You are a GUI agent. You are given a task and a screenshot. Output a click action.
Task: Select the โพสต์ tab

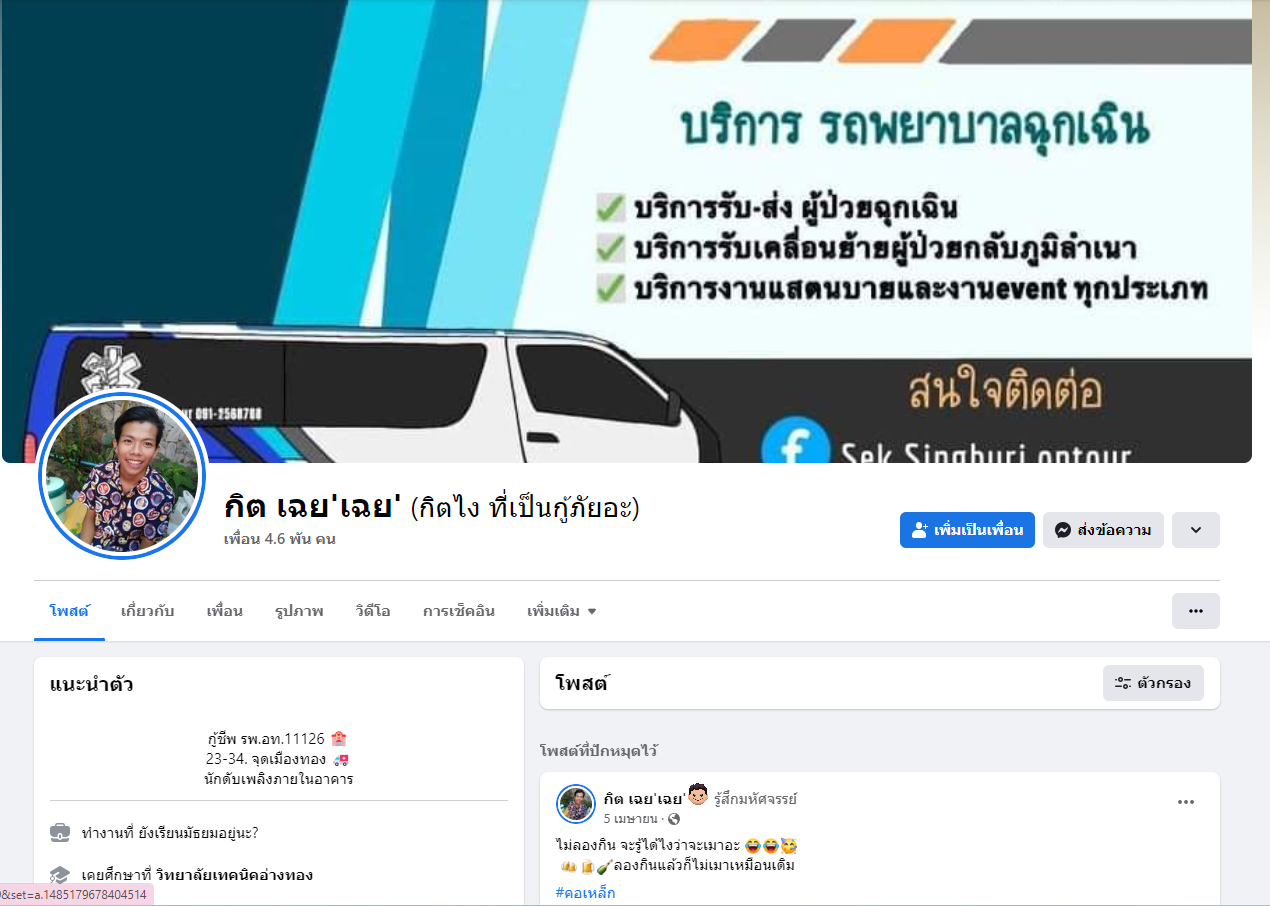(69, 611)
